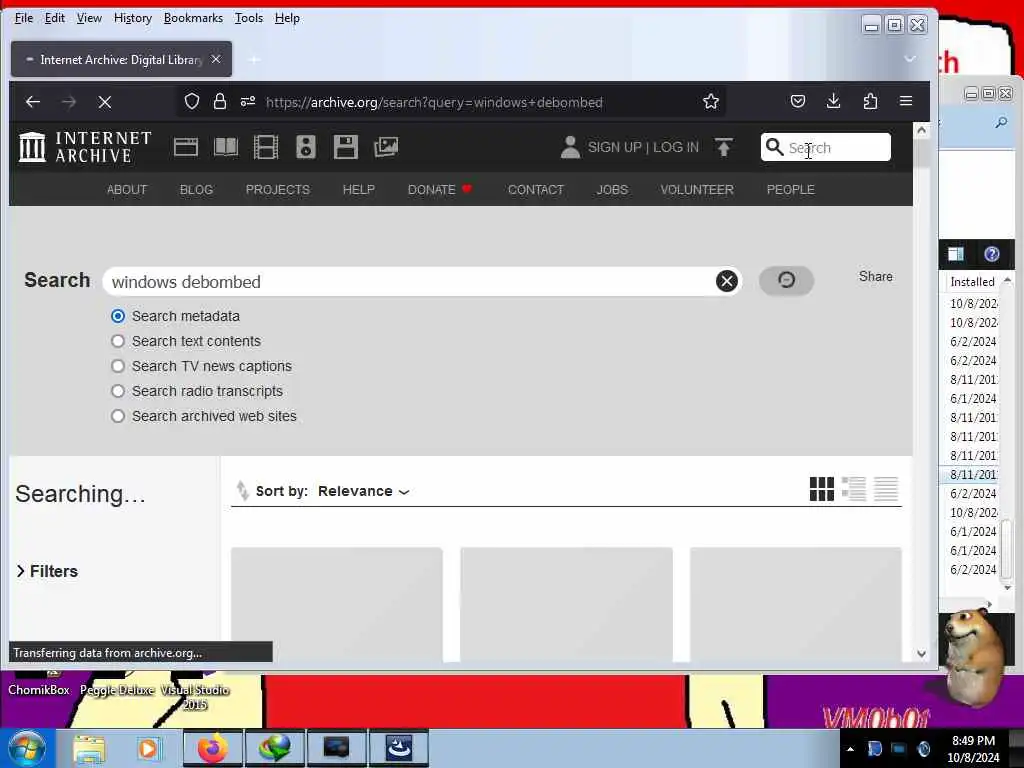Viewport: 1024px width, 768px height.
Task: Click the Internet Archive logo
Action: click(86, 147)
